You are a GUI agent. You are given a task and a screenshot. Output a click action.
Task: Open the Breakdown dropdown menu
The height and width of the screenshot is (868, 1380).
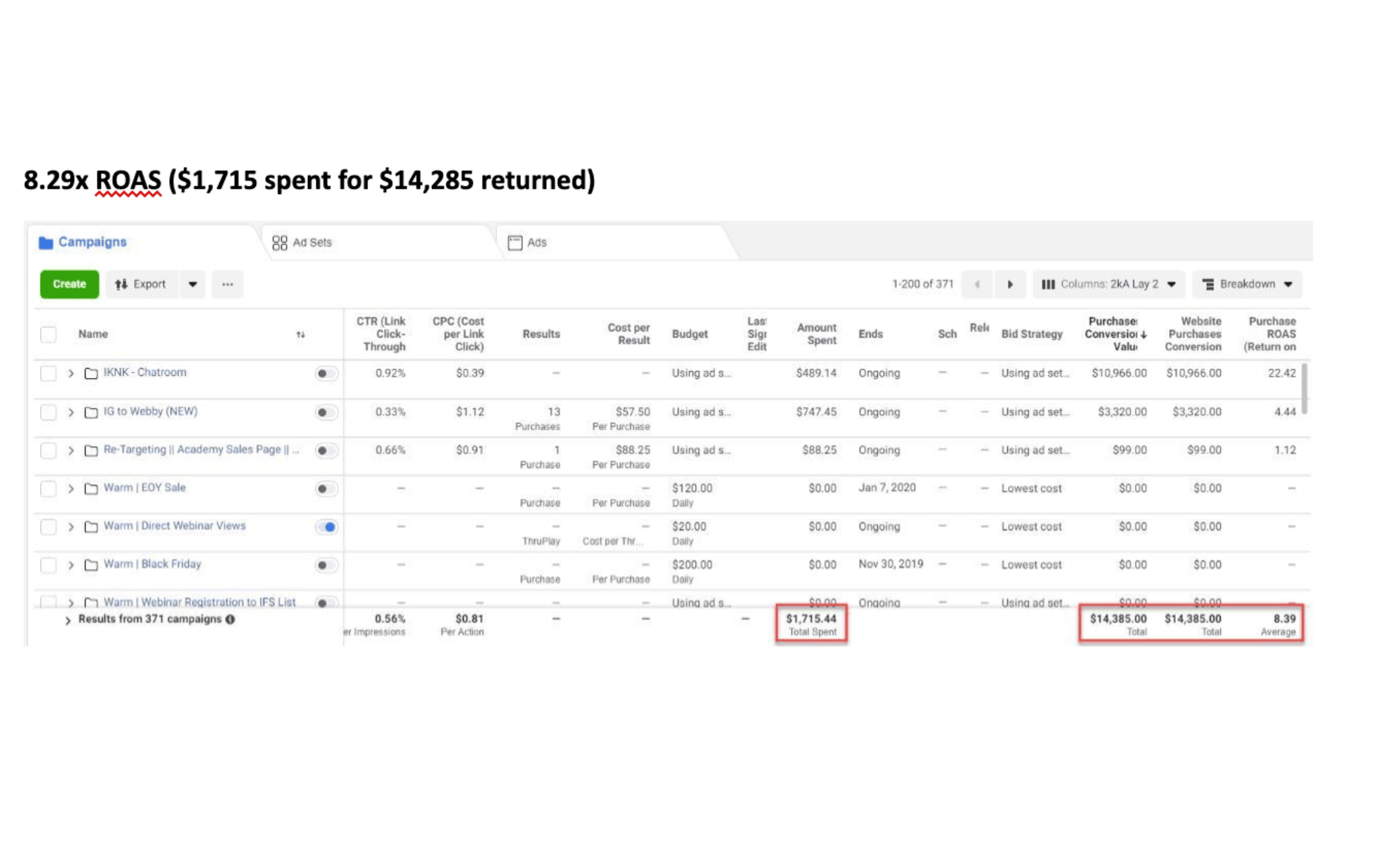click(1247, 284)
